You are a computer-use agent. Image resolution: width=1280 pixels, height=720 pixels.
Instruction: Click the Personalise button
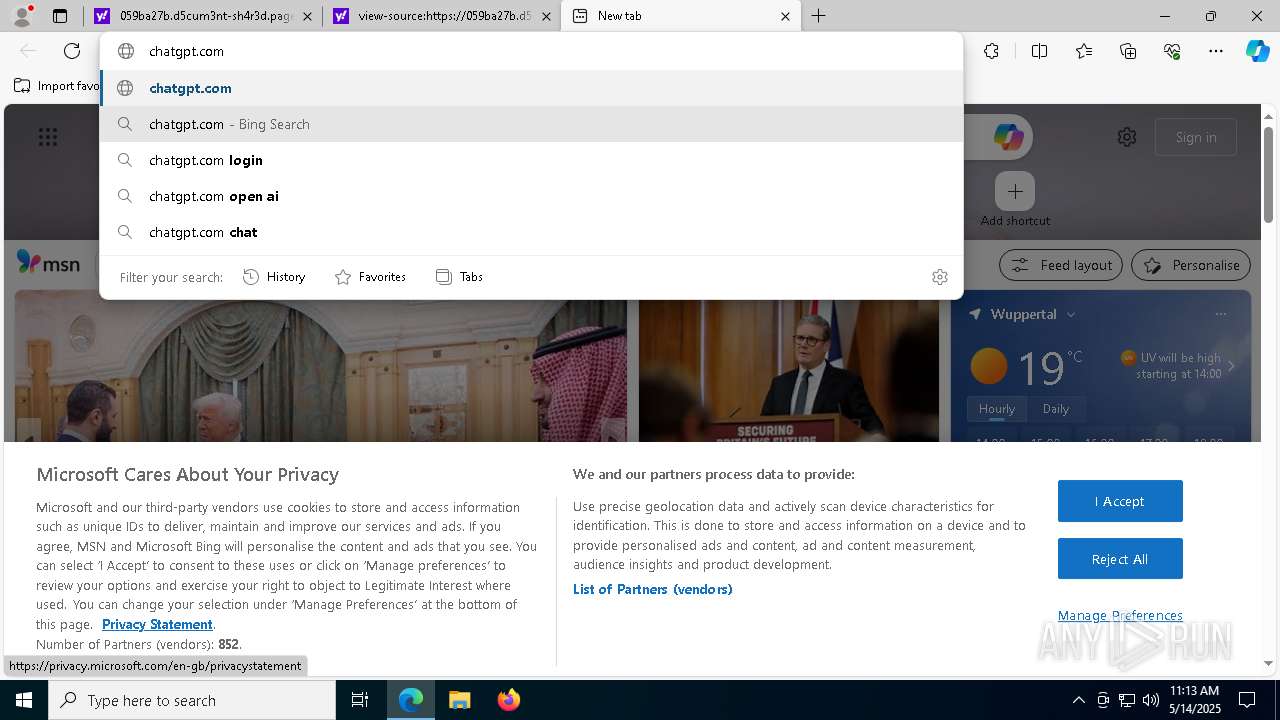tap(1191, 265)
